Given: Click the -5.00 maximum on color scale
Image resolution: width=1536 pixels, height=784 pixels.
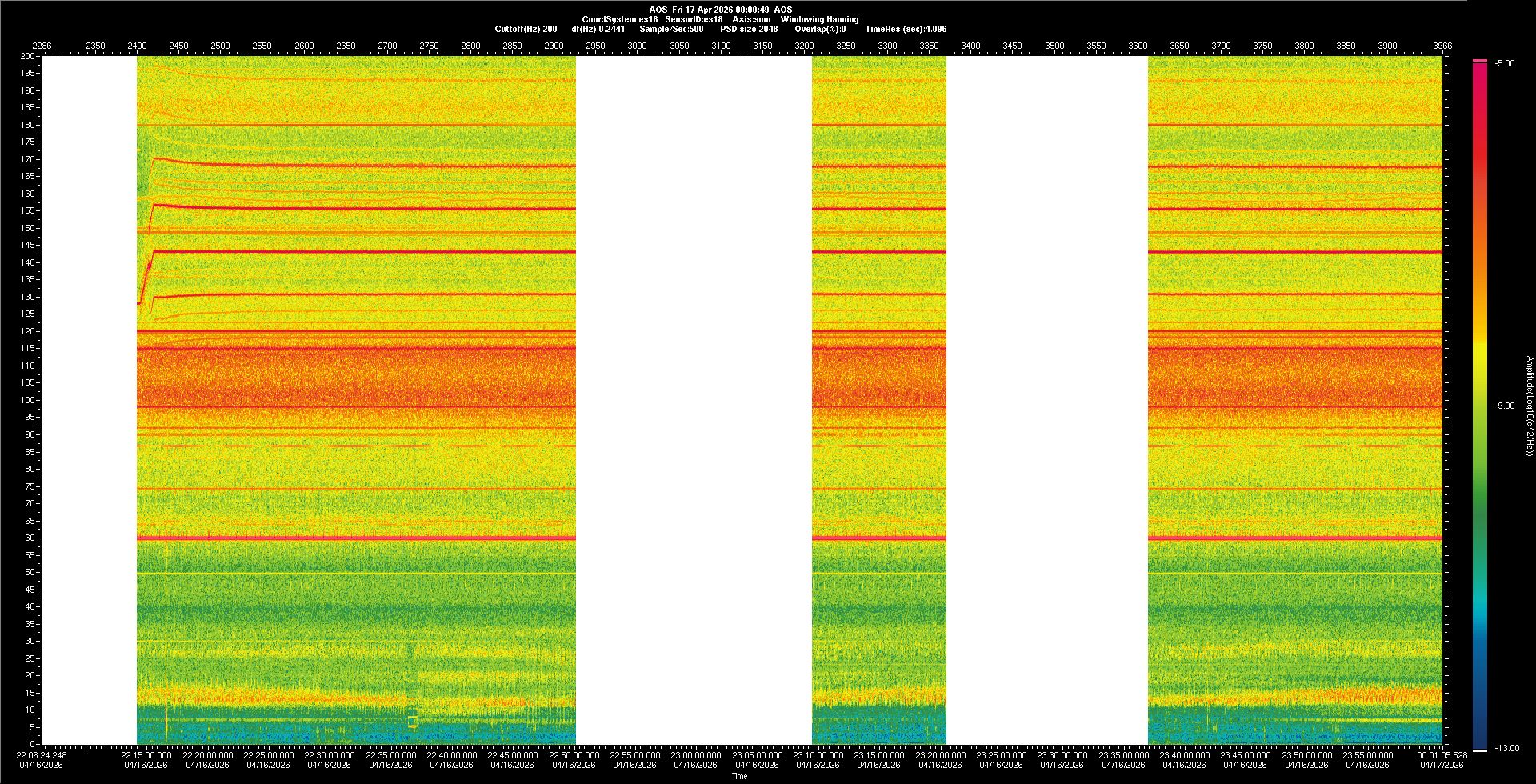Looking at the screenshot, I should click(x=1505, y=64).
